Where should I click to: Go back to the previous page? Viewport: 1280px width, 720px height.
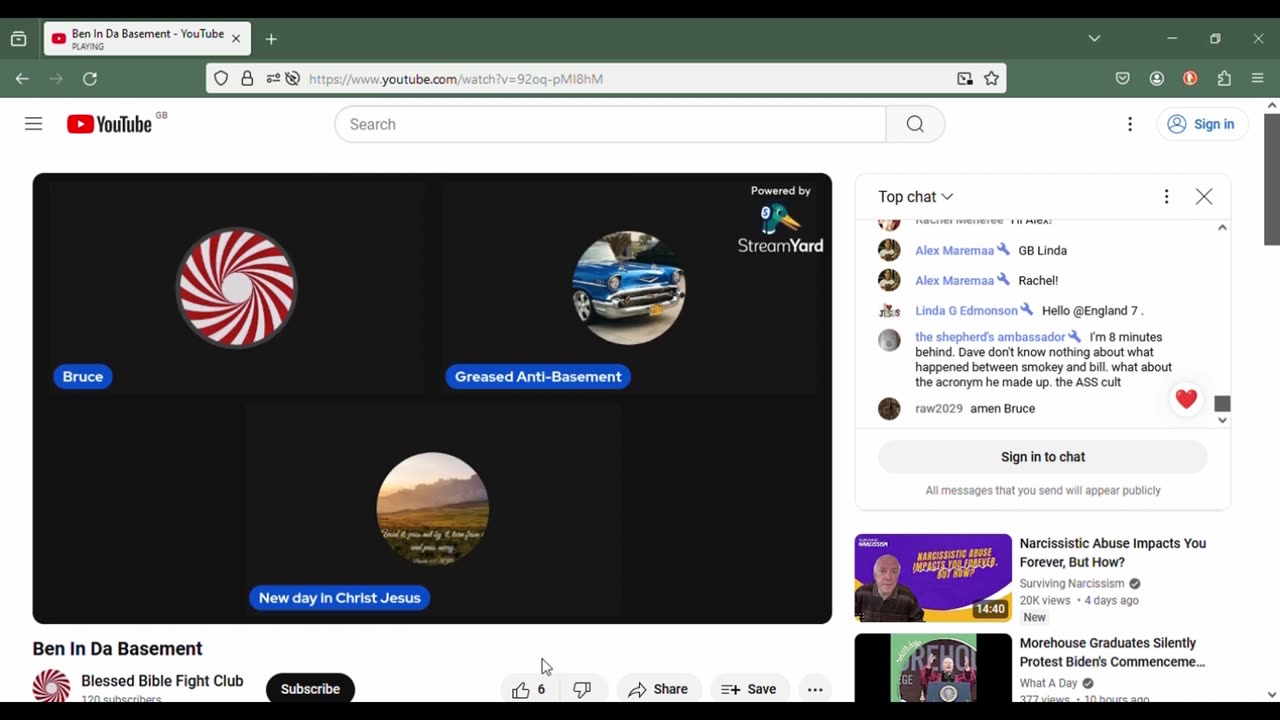point(22,79)
